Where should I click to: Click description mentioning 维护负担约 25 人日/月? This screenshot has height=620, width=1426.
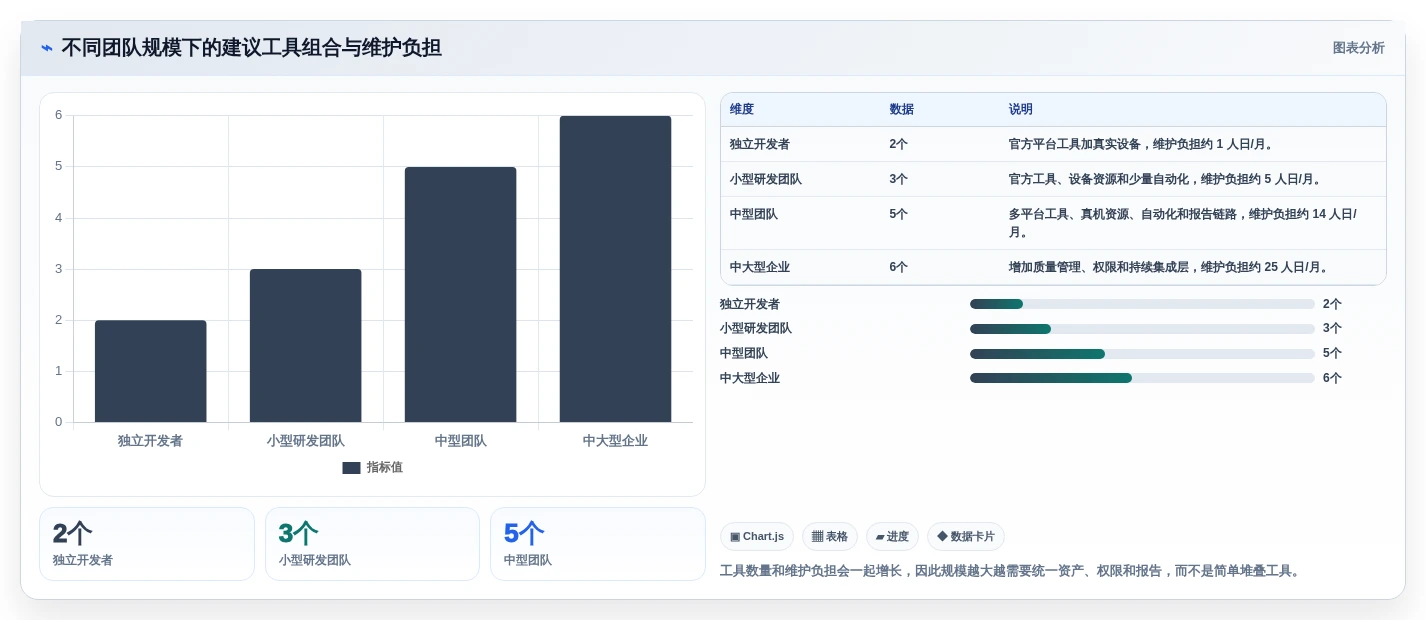coord(1171,268)
